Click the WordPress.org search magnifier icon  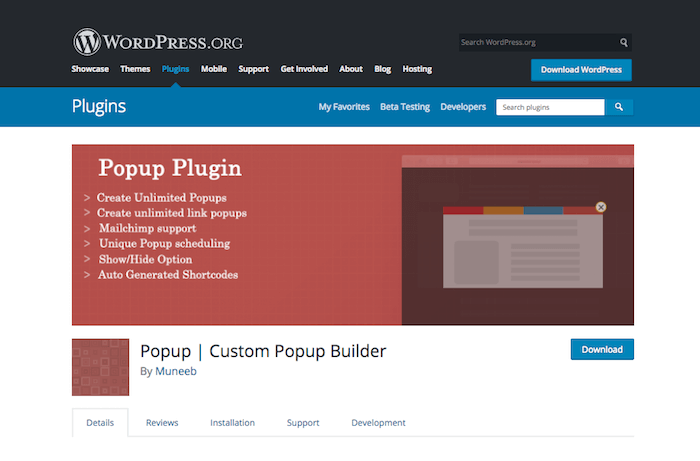pos(624,42)
